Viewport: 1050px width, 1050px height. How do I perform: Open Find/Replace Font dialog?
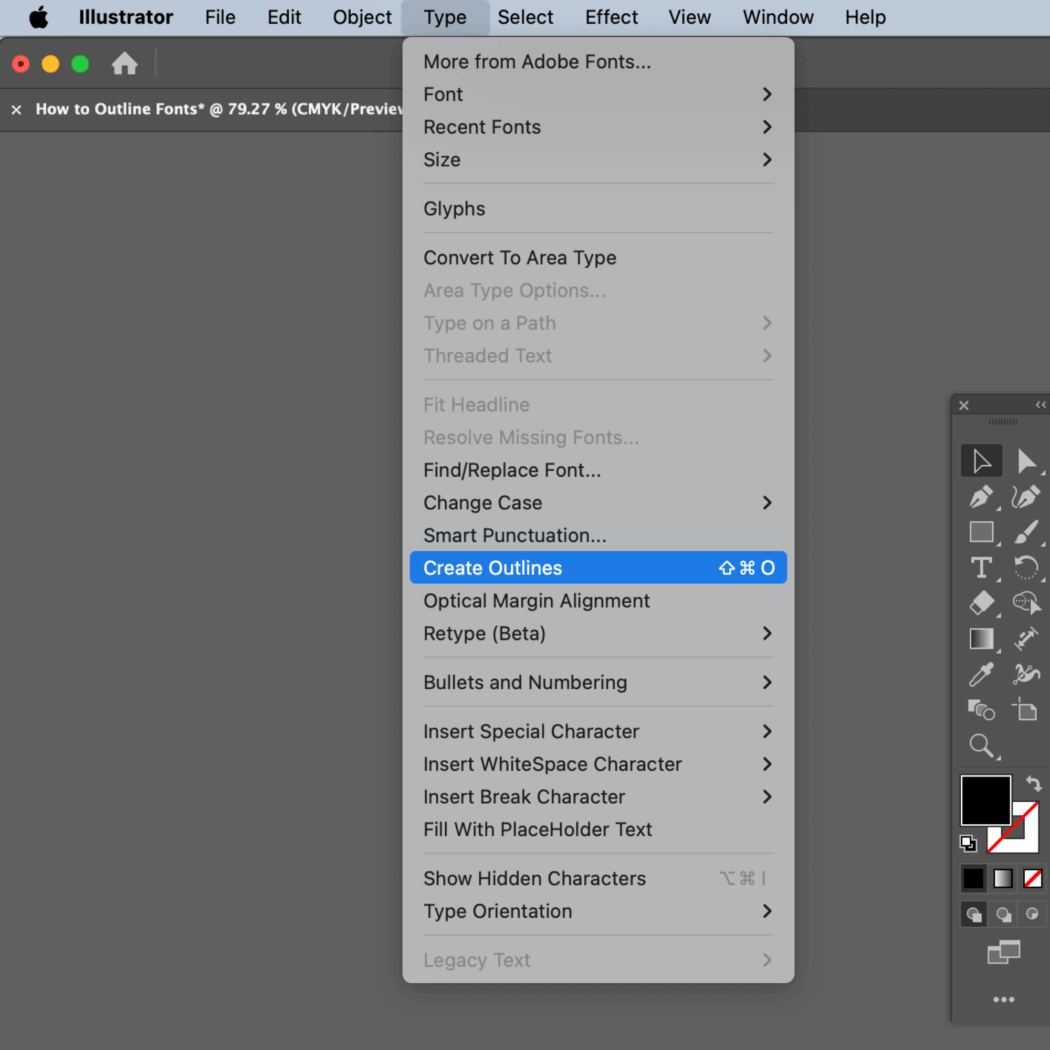pos(598,470)
